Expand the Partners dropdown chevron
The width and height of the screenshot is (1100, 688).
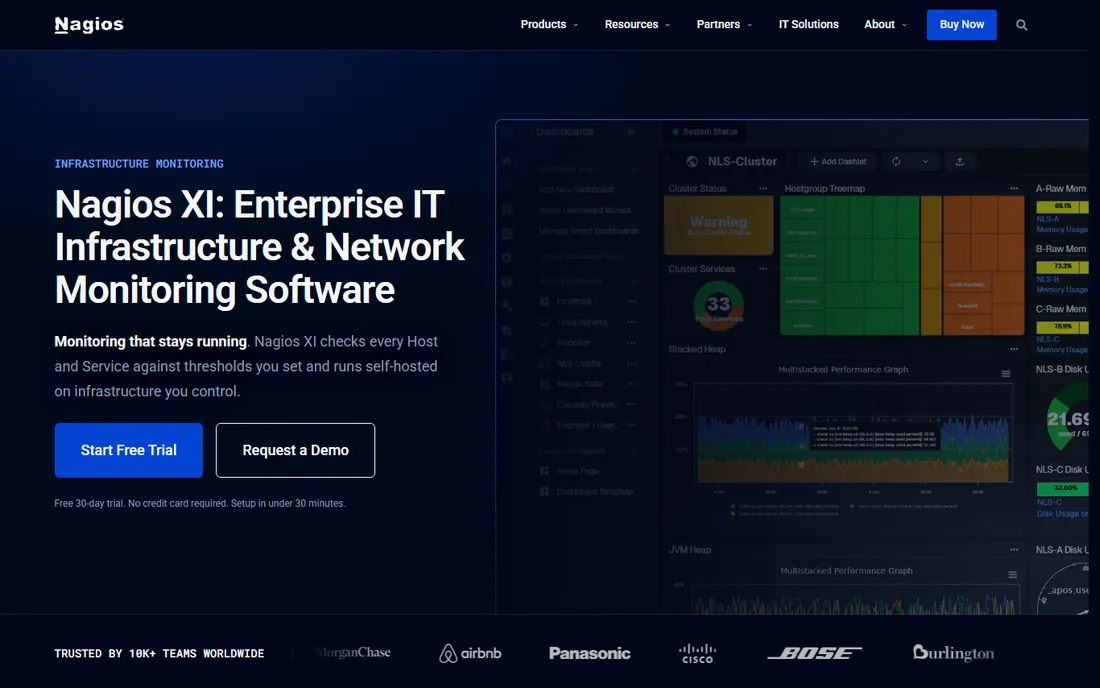click(x=749, y=25)
